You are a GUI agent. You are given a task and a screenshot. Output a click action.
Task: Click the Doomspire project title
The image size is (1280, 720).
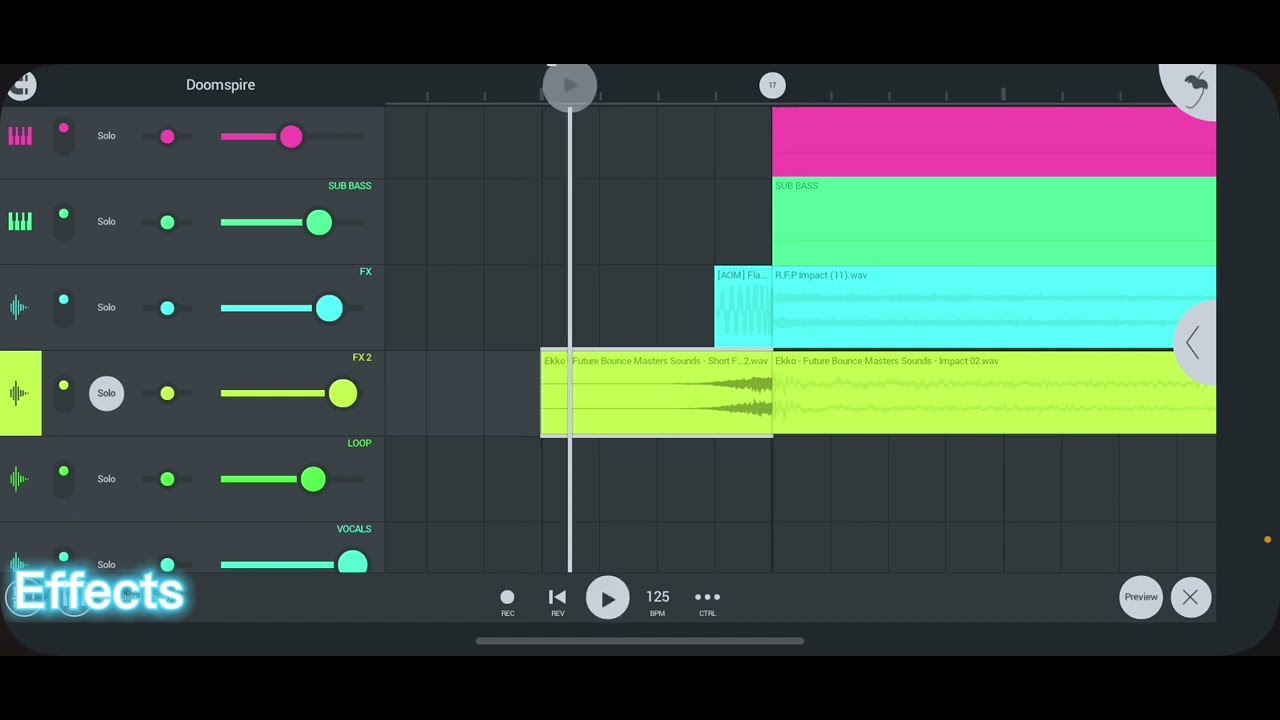220,85
